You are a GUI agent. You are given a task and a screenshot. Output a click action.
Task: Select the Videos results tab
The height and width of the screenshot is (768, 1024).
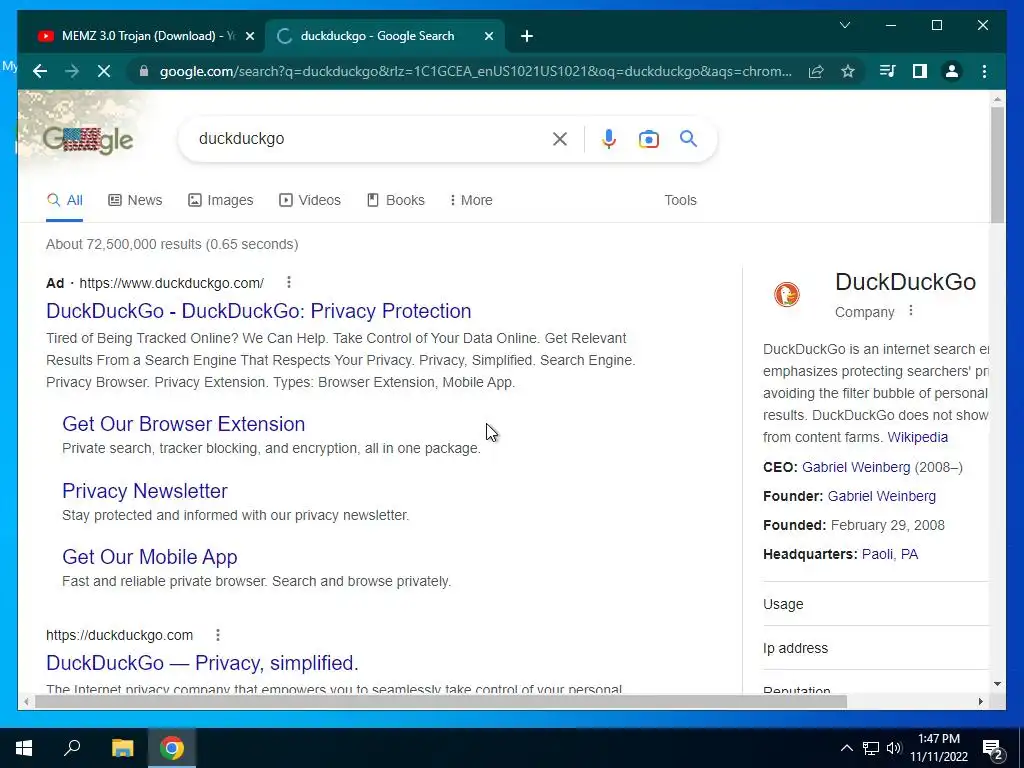point(310,200)
